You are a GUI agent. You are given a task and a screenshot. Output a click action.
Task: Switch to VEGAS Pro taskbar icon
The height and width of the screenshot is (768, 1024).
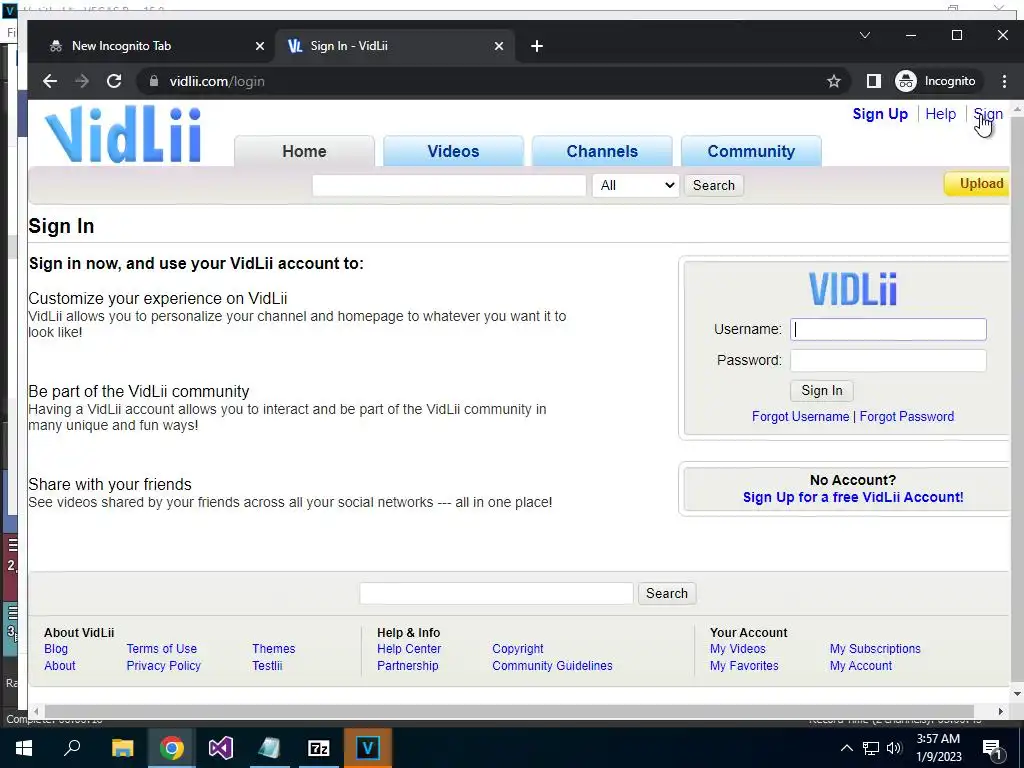tap(367, 748)
